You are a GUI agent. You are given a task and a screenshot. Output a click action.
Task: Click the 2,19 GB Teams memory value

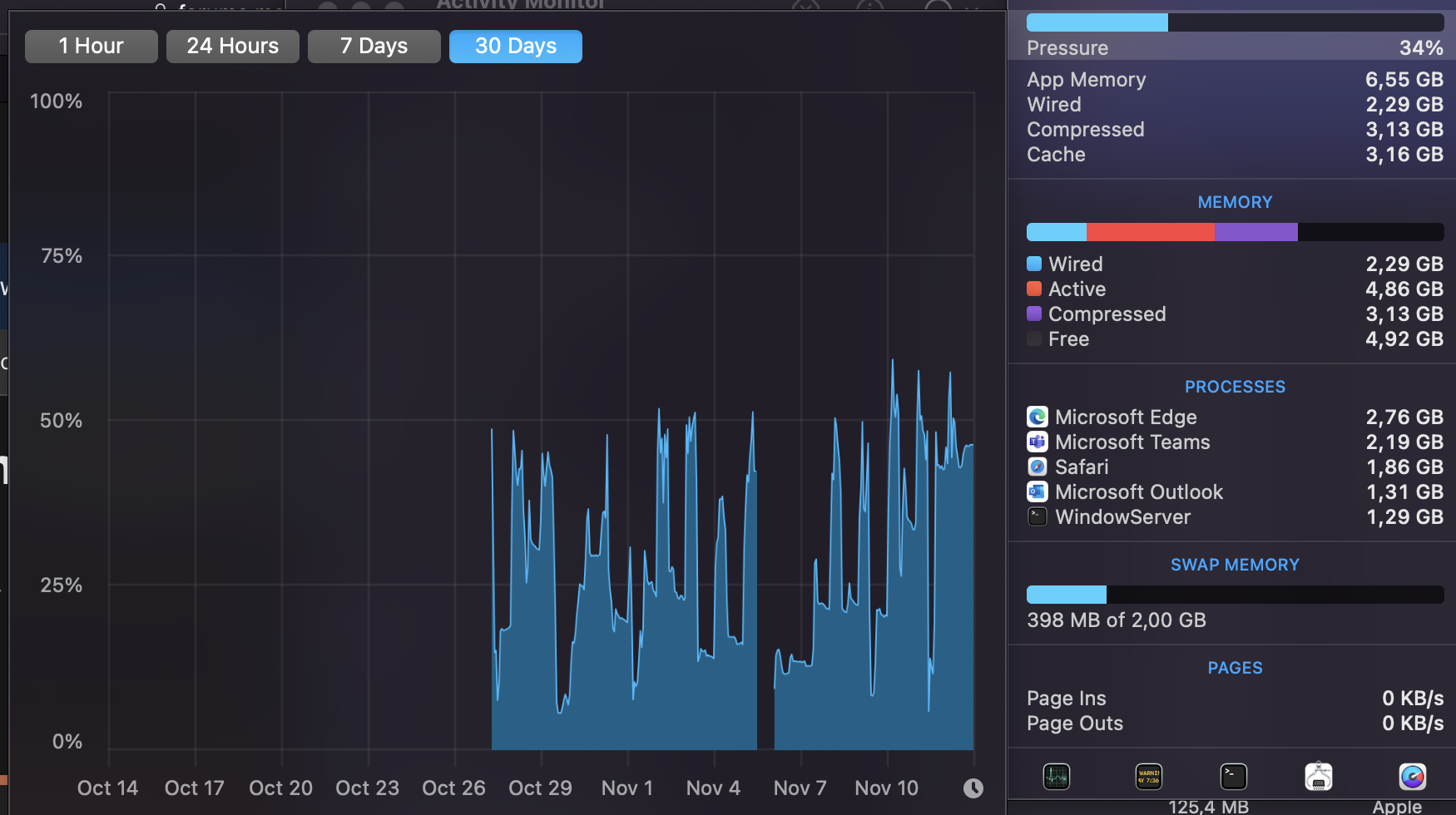point(1404,442)
